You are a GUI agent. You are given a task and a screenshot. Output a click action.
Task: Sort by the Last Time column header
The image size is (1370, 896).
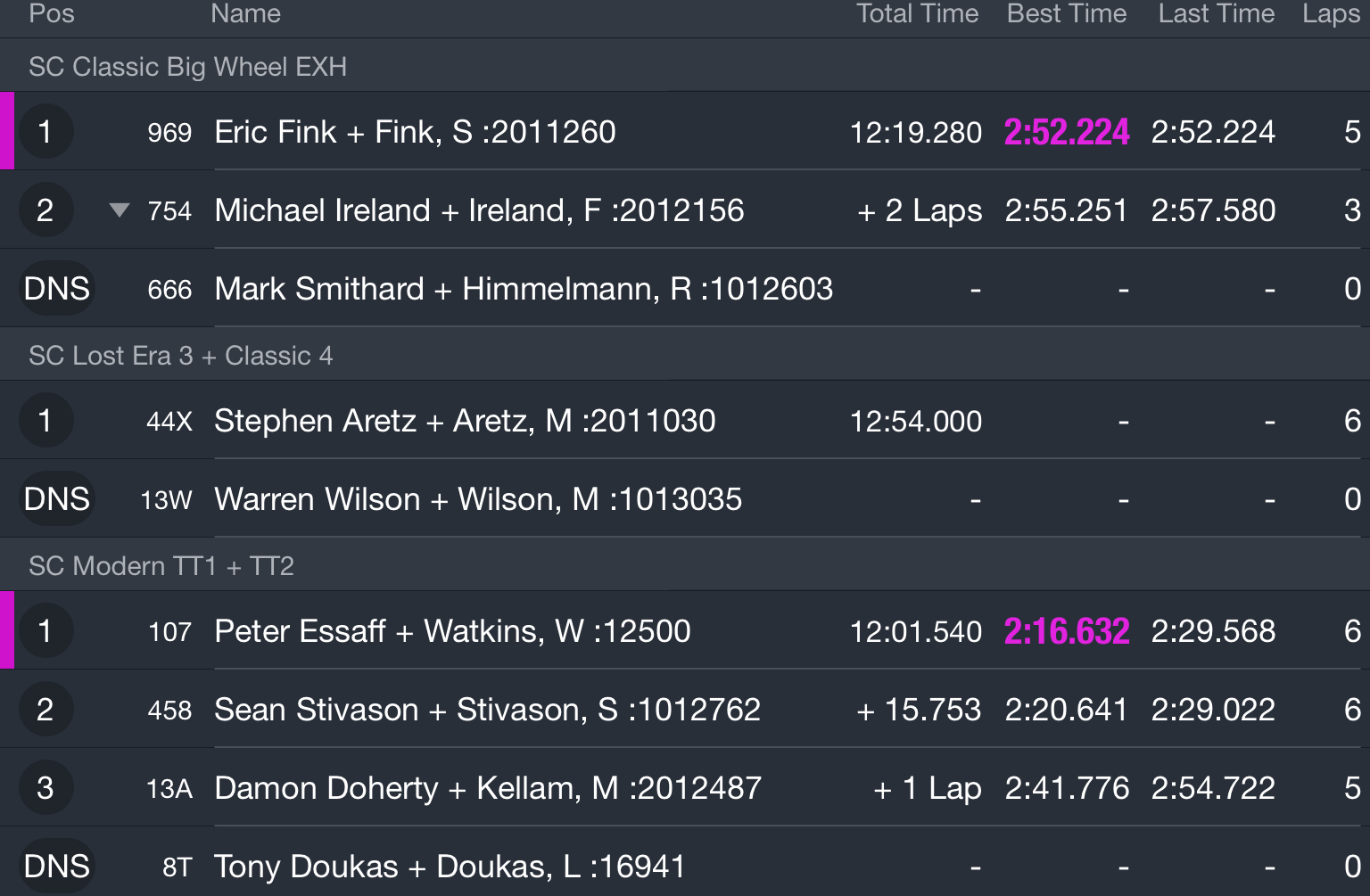click(x=1217, y=13)
